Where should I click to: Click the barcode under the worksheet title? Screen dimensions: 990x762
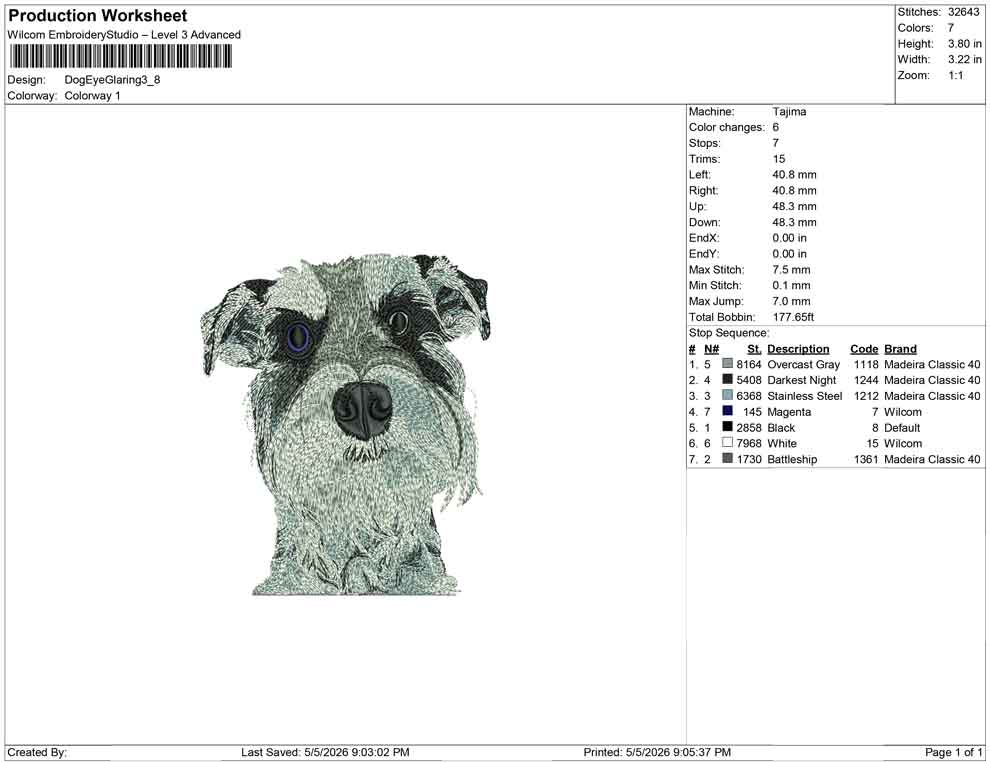click(120, 57)
